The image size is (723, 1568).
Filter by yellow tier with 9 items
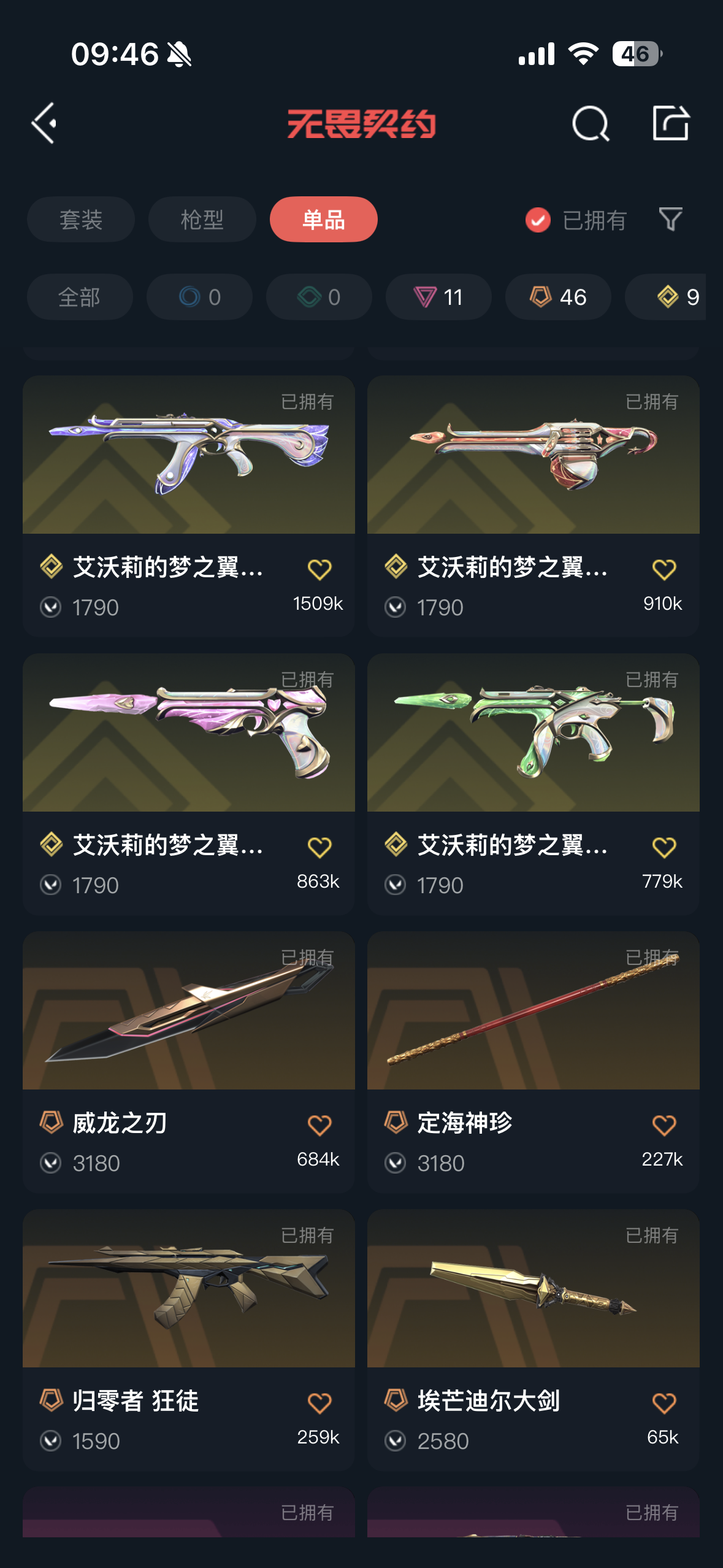(665, 297)
